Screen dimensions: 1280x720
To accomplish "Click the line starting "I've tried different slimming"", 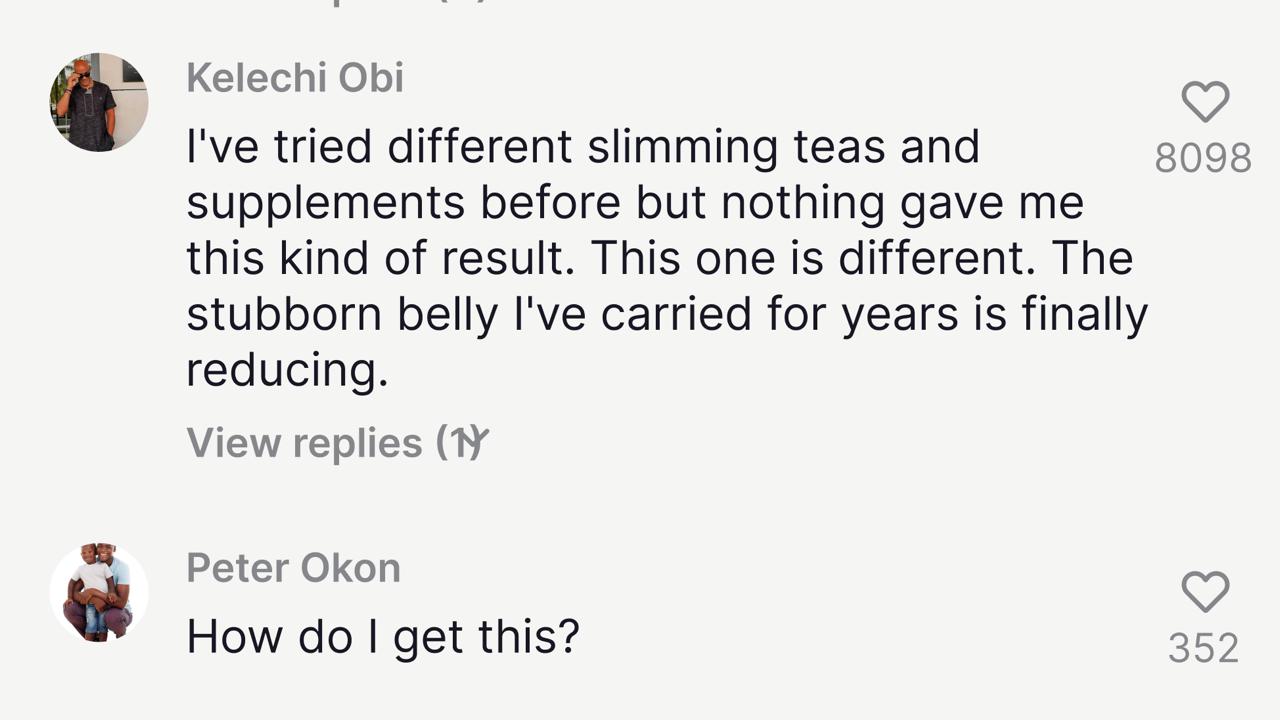I will click(583, 147).
